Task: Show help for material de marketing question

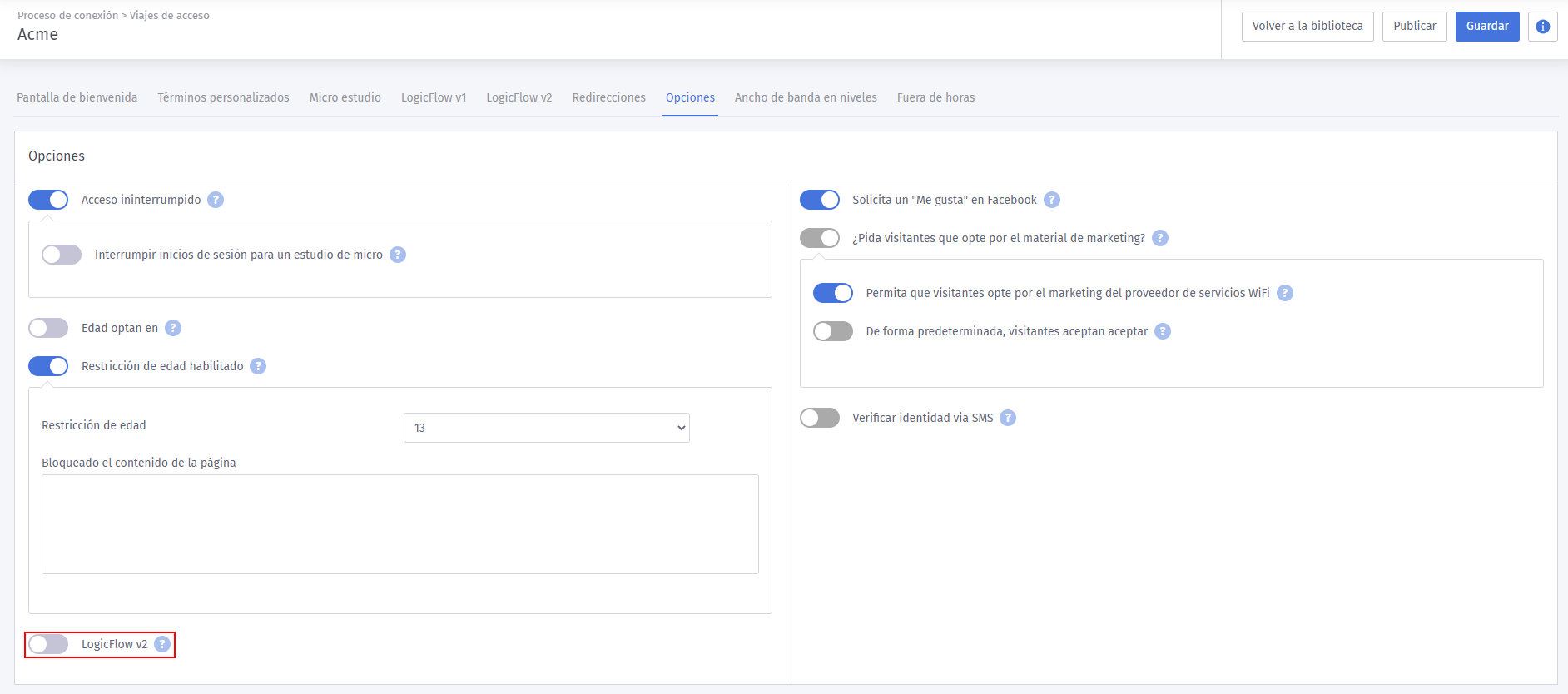Action: click(x=1160, y=238)
